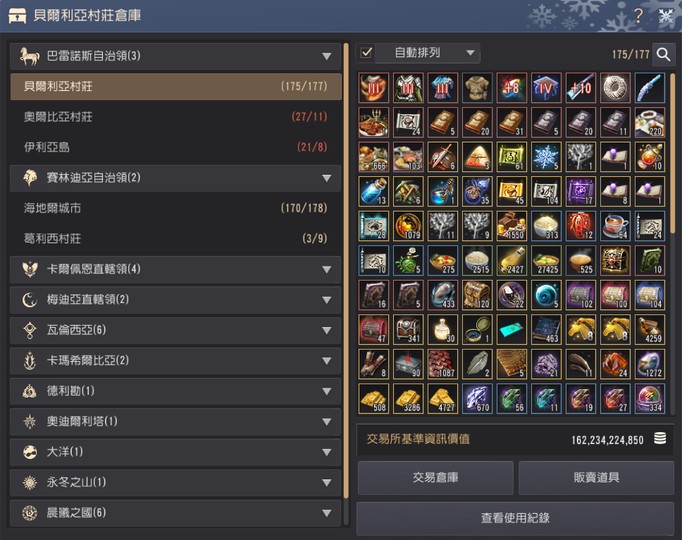Select 奧爾比亞村莊 warehouse in the list
Viewport: 682px width, 540px height.
[175, 117]
